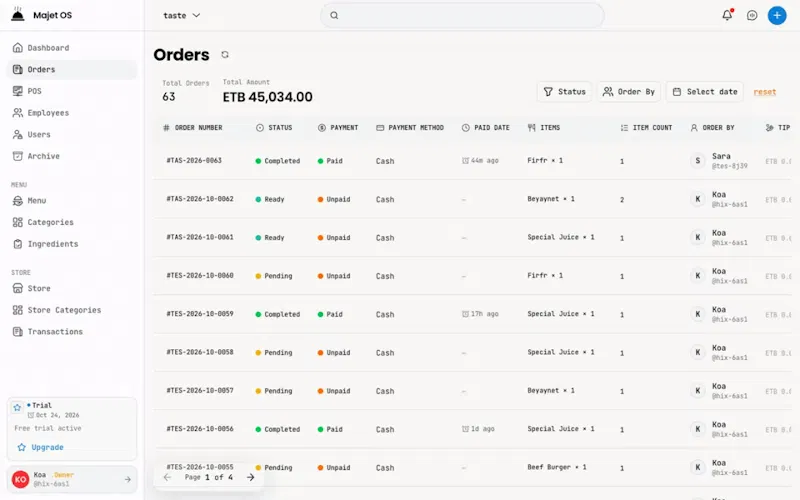Open order #TES-2026-10-0058
Image resolution: width=800 pixels, height=500 pixels.
tap(200, 352)
